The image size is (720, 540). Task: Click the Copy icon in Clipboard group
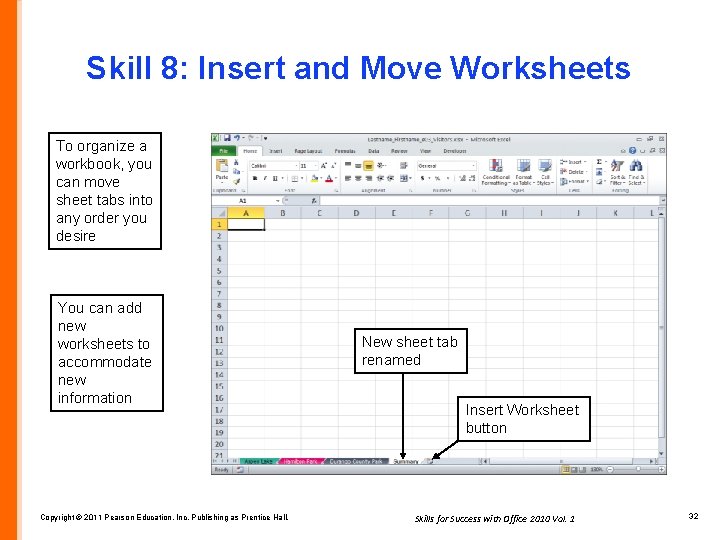click(x=236, y=171)
